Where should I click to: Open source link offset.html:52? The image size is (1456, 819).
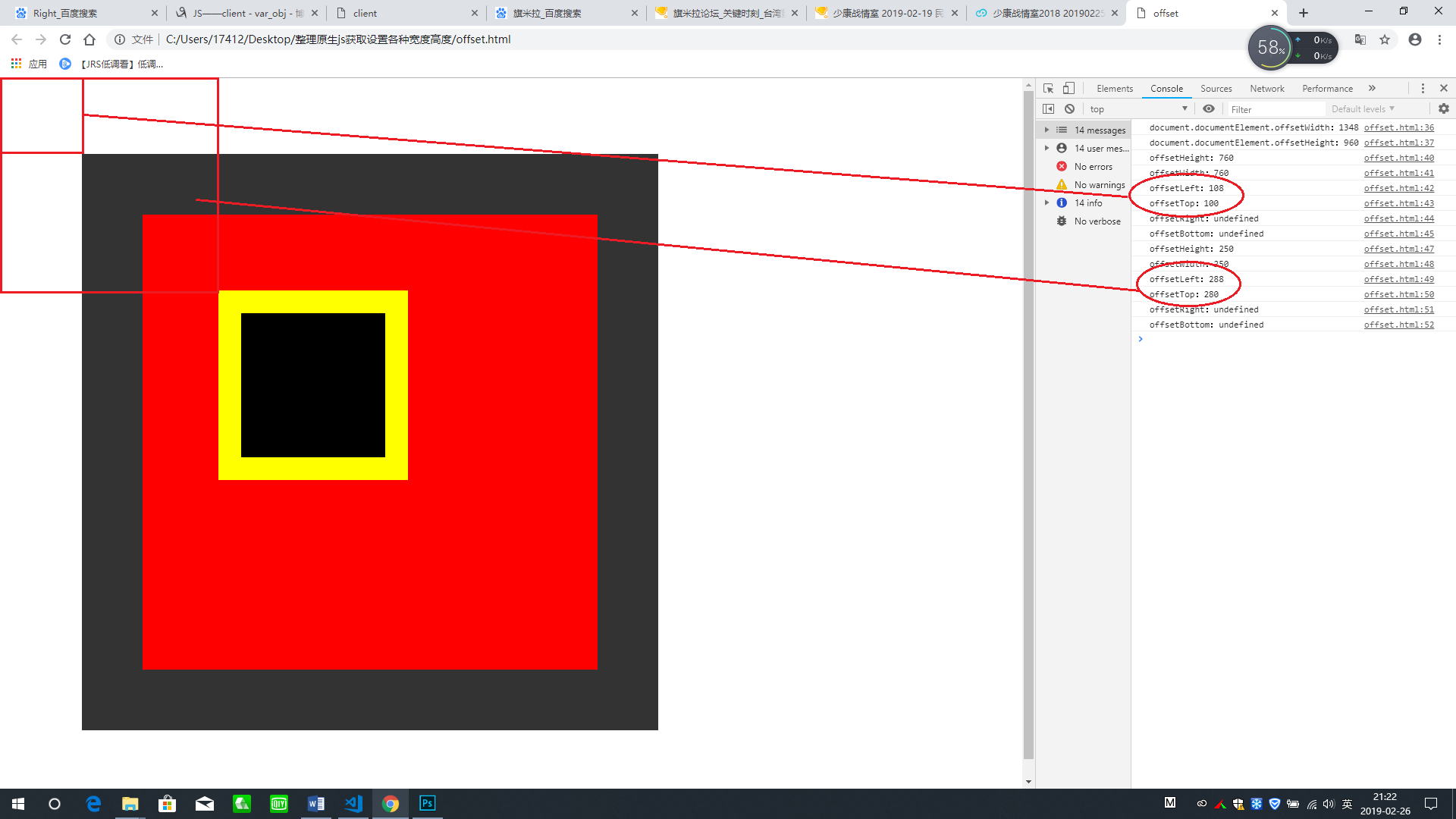(x=1398, y=325)
